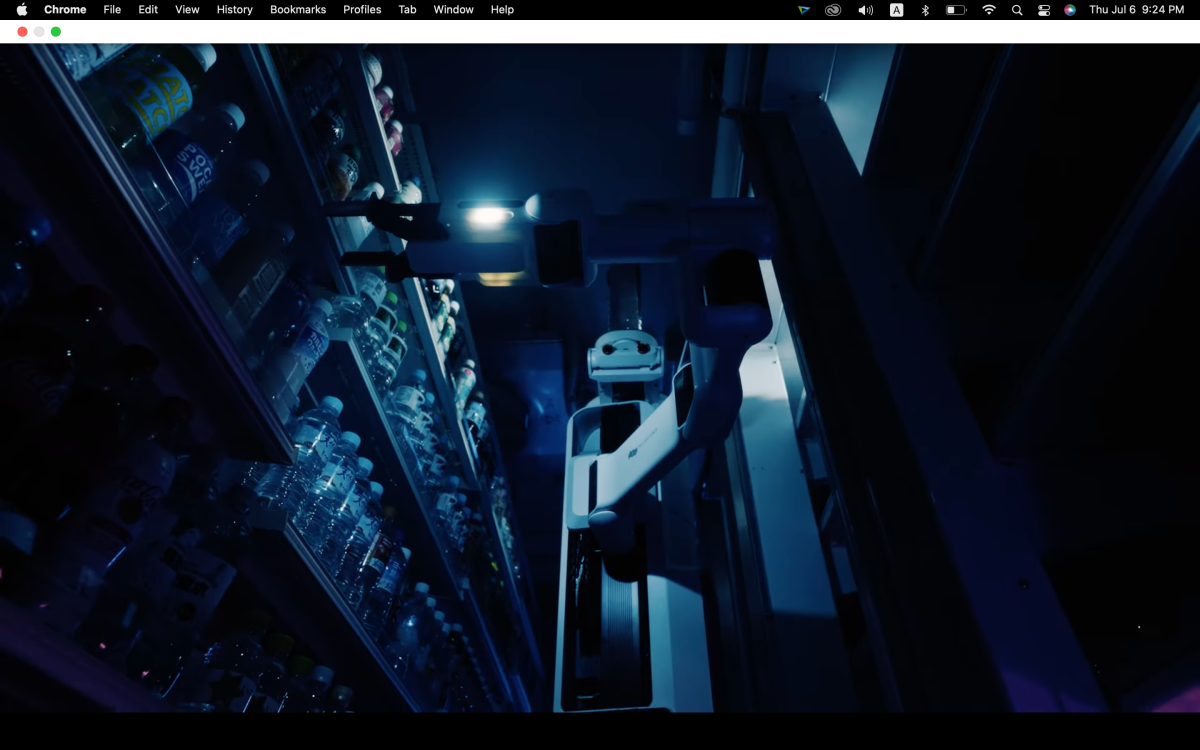The width and height of the screenshot is (1200, 750).
Task: Open the Wi-Fi status menu
Action: [x=989, y=10]
